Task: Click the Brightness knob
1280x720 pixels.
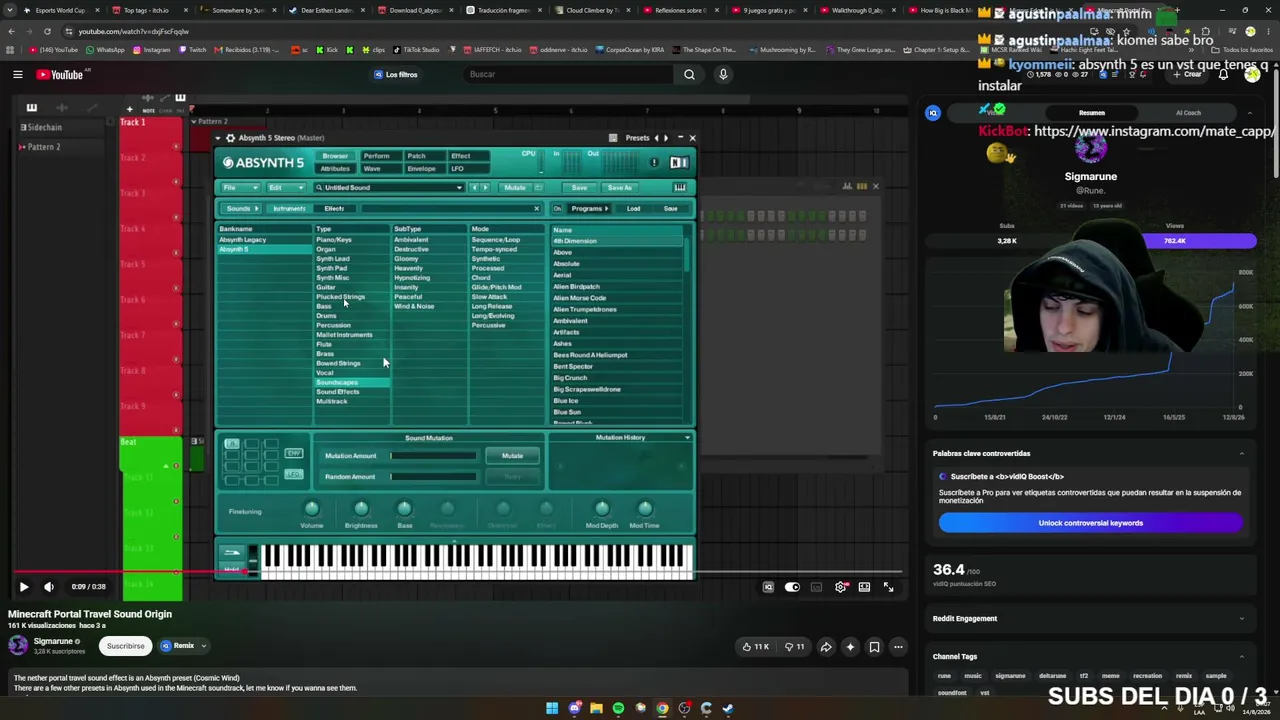Action: click(x=361, y=510)
